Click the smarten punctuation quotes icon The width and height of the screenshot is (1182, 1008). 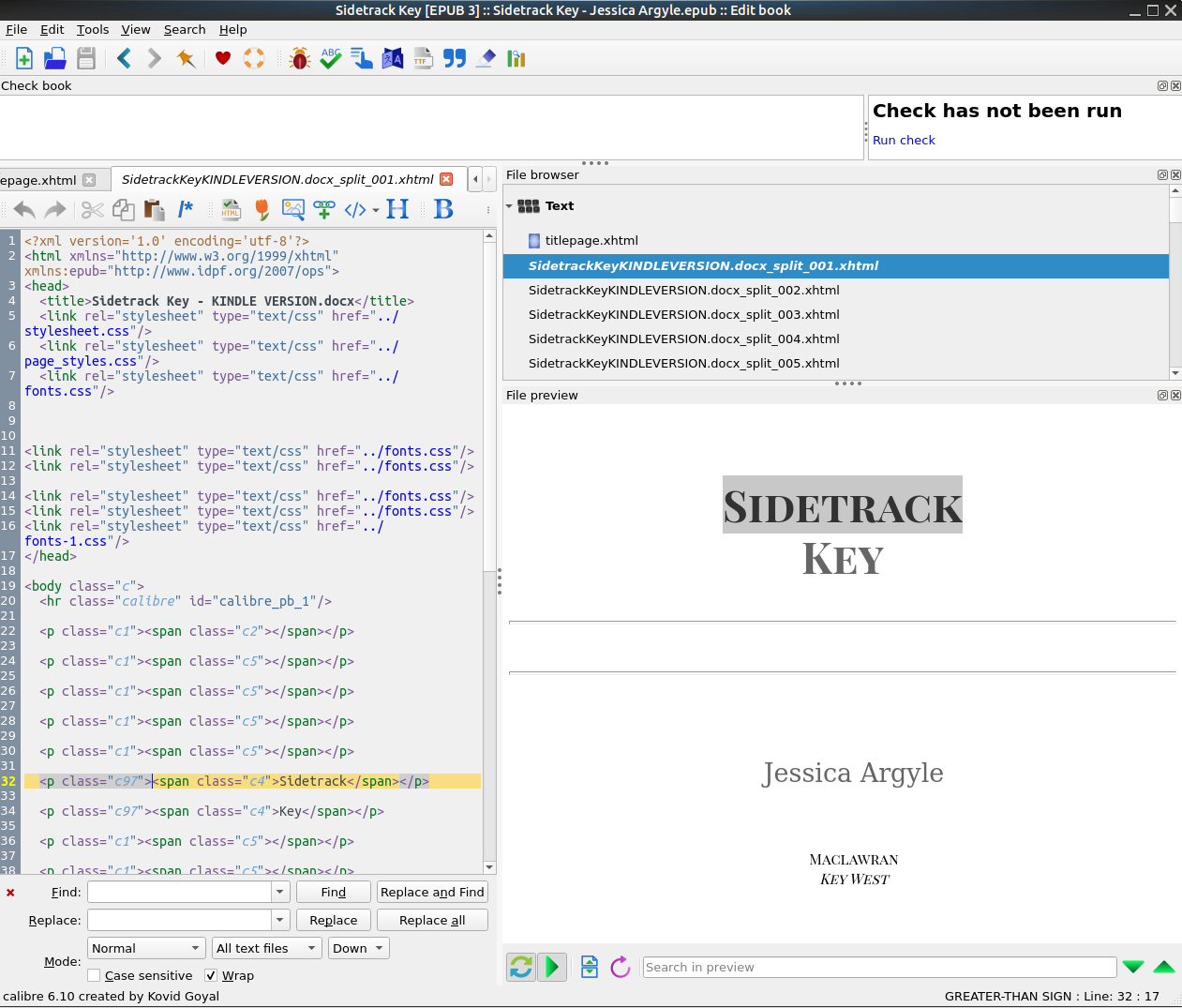[x=455, y=59]
